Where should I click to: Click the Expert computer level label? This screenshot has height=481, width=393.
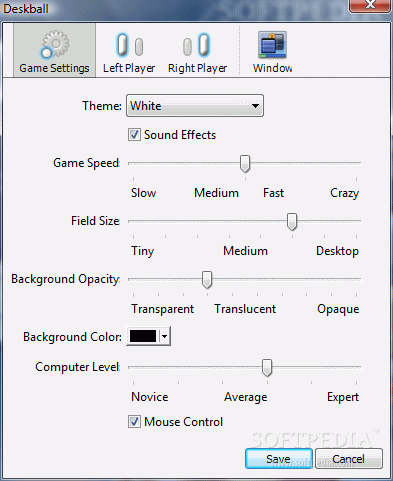(343, 397)
